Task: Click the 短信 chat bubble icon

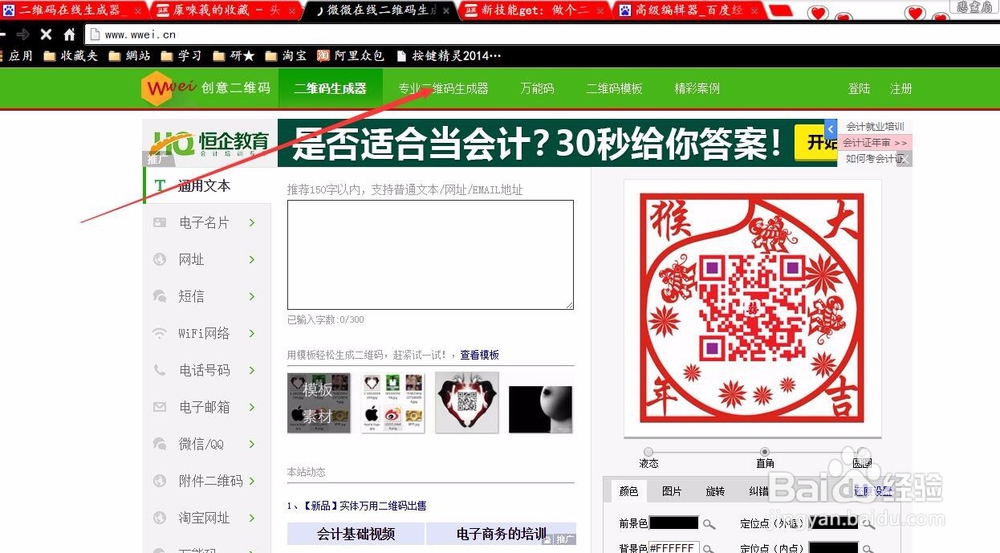Action: point(159,297)
